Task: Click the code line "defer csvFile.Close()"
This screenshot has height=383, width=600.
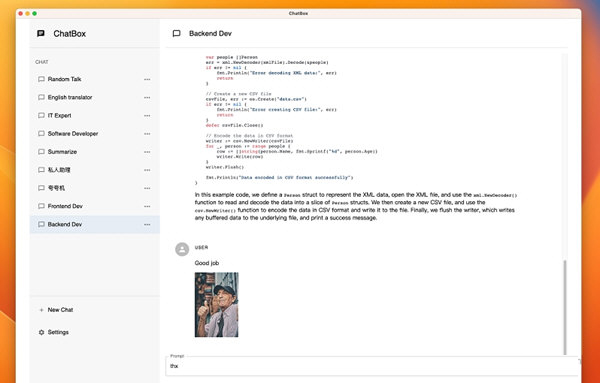Action: tap(235, 125)
